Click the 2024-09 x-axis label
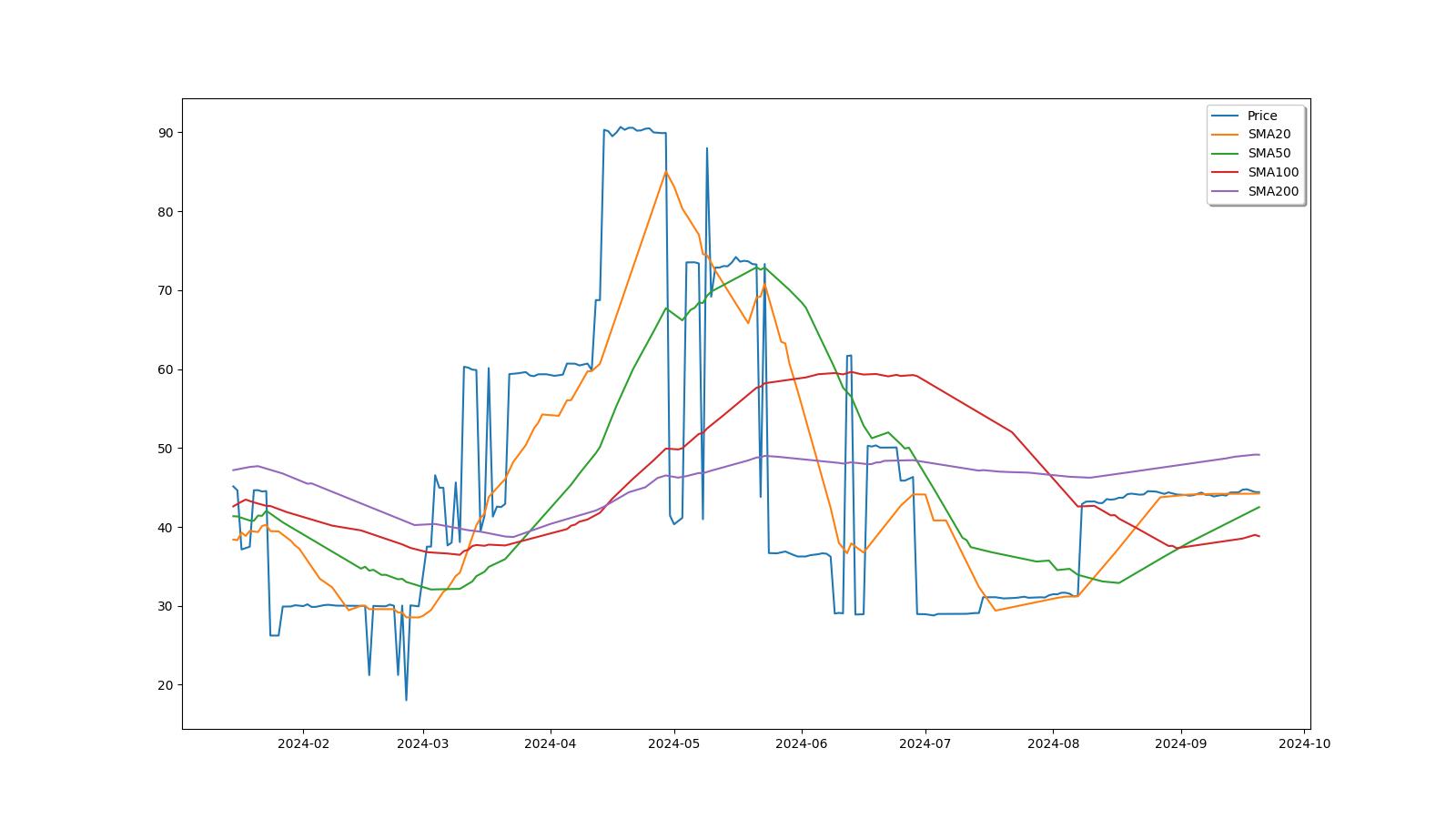1456x819 pixels. [x=1180, y=743]
